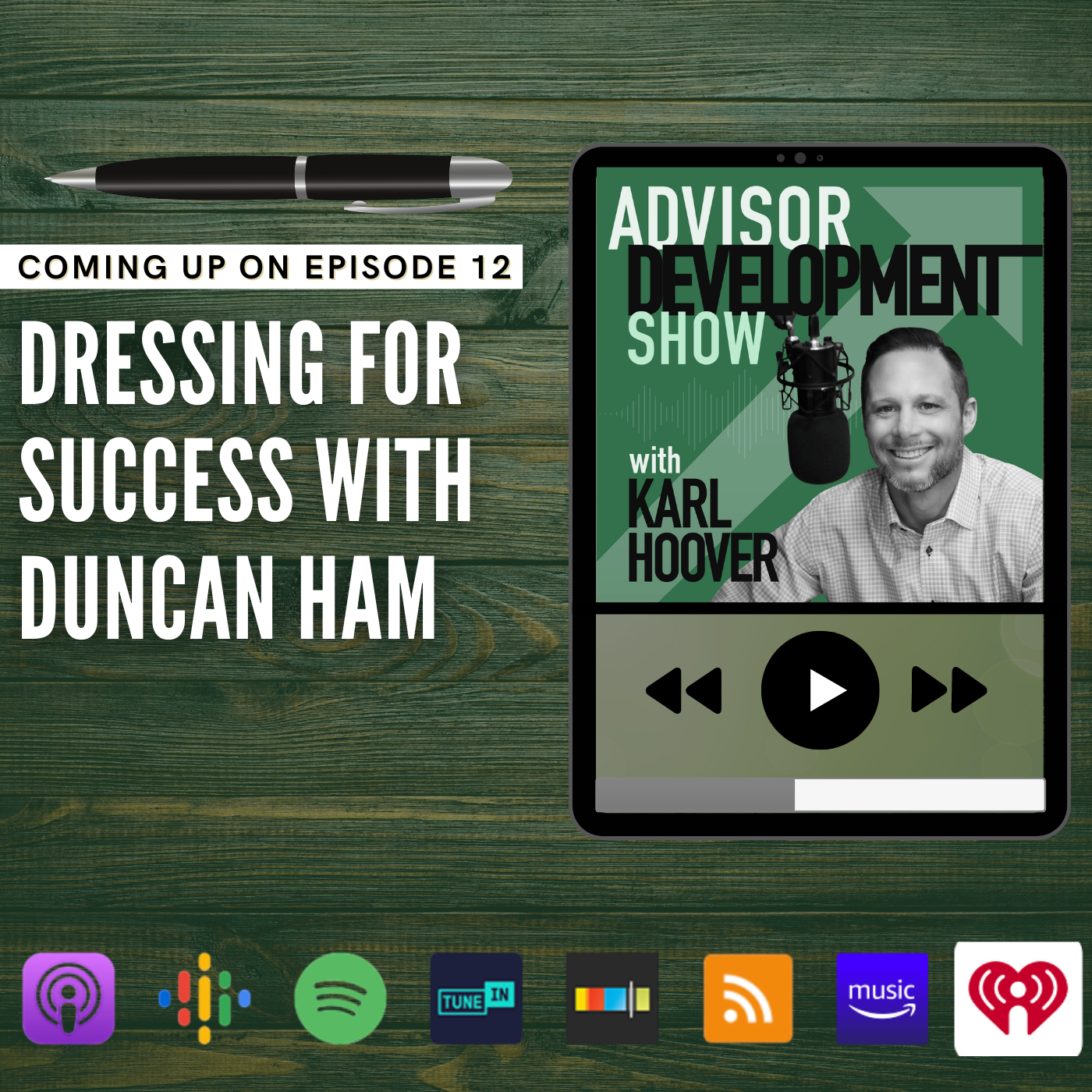Click the playback progress bar
The width and height of the screenshot is (1092, 1092).
point(820,795)
